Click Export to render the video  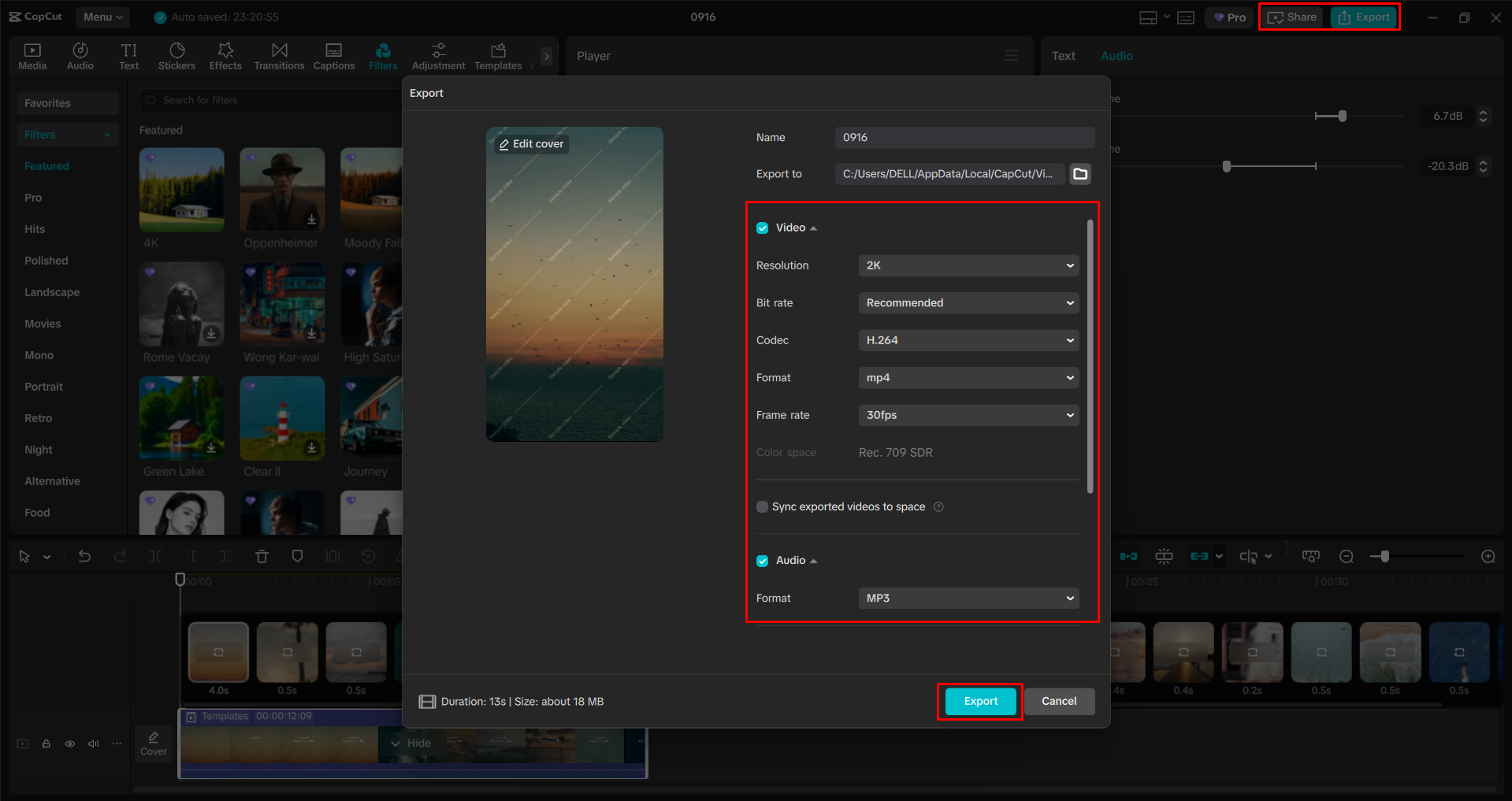click(979, 701)
